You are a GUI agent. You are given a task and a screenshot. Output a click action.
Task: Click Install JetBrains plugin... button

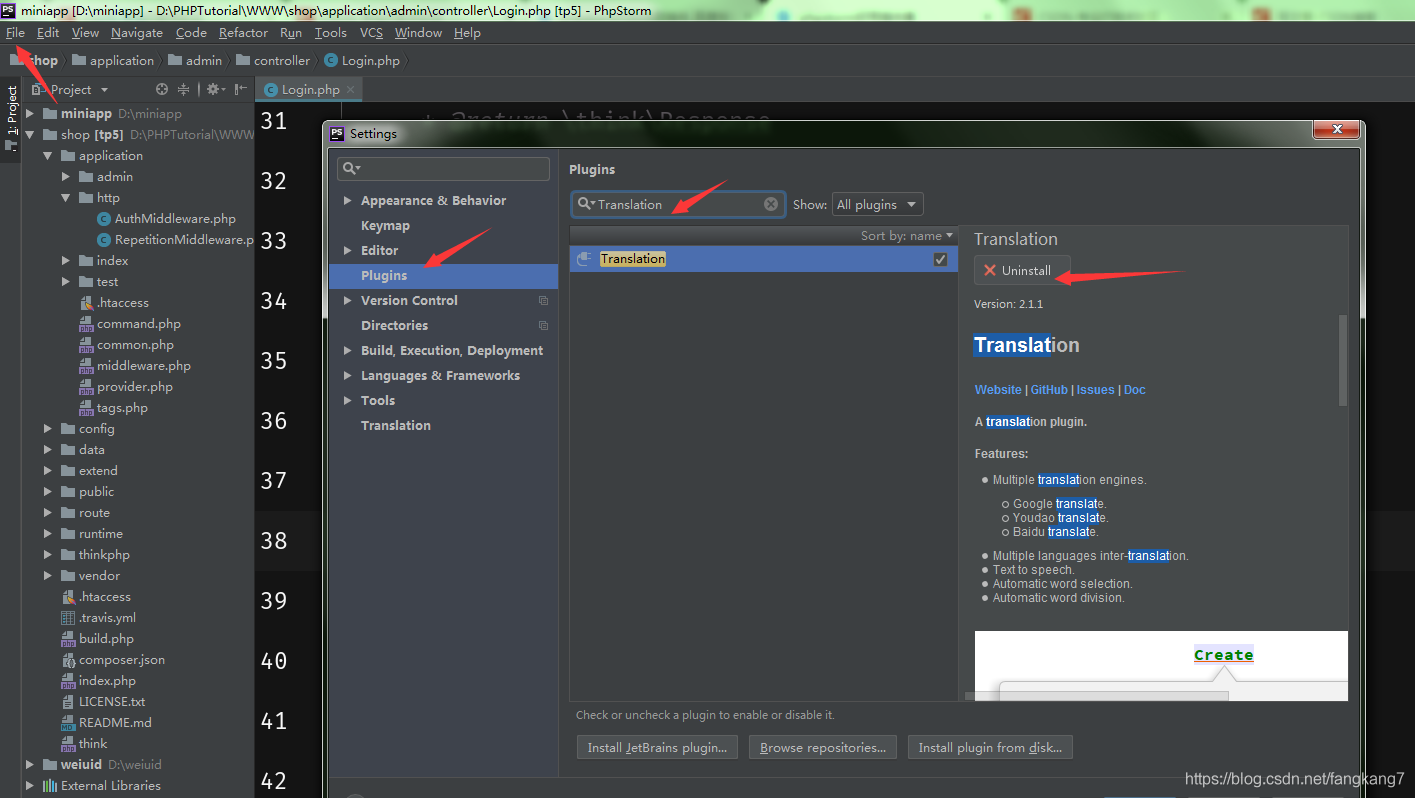pyautogui.click(x=658, y=747)
